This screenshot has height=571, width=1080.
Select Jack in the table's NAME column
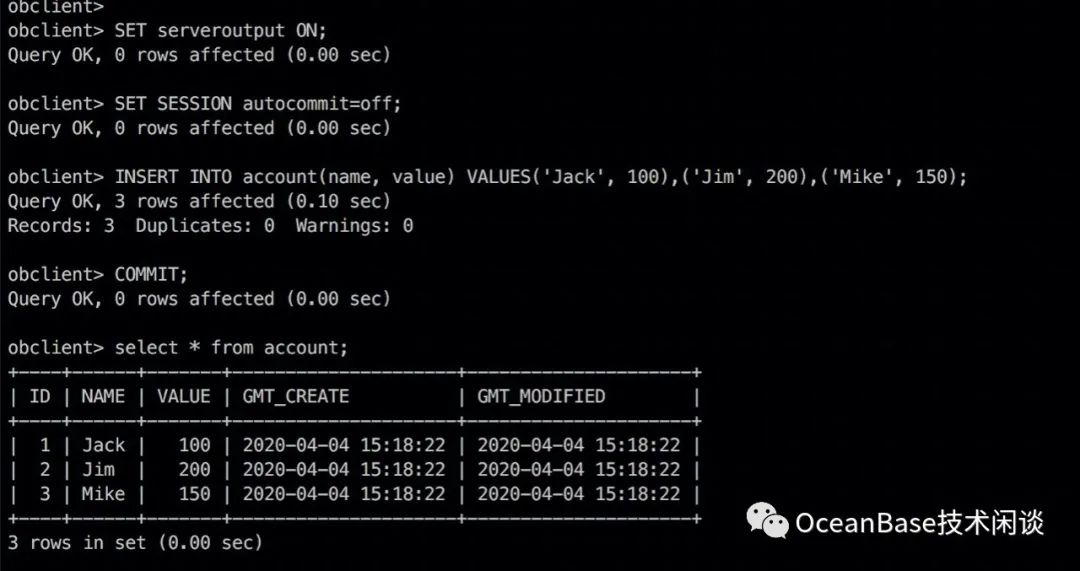[x=103, y=445]
